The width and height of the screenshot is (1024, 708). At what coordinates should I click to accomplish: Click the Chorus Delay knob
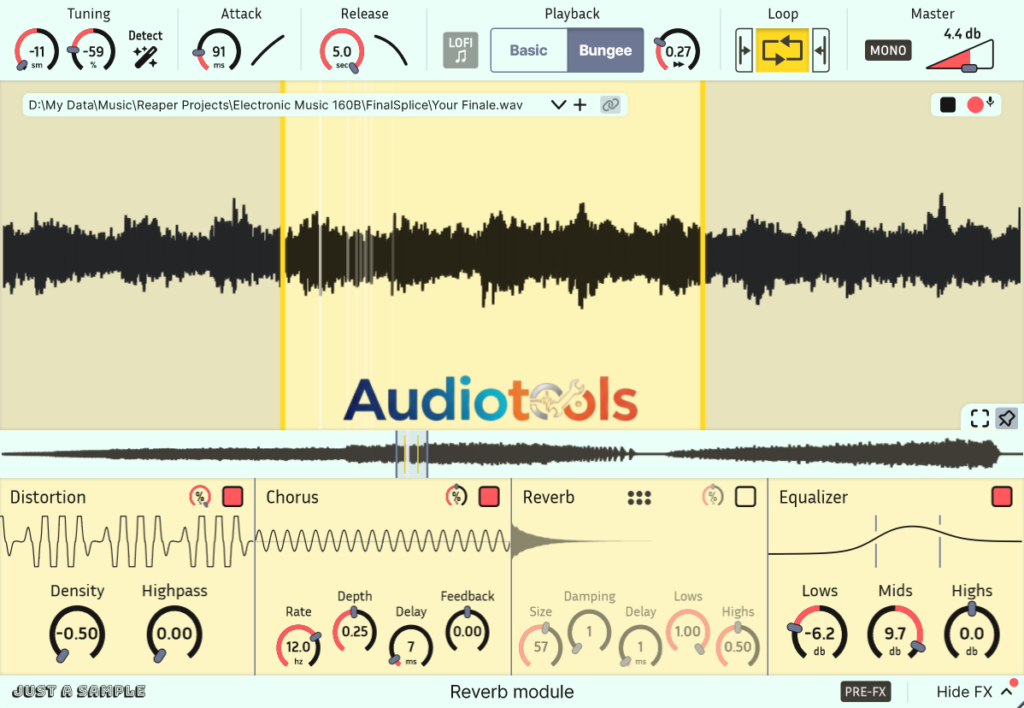point(411,647)
